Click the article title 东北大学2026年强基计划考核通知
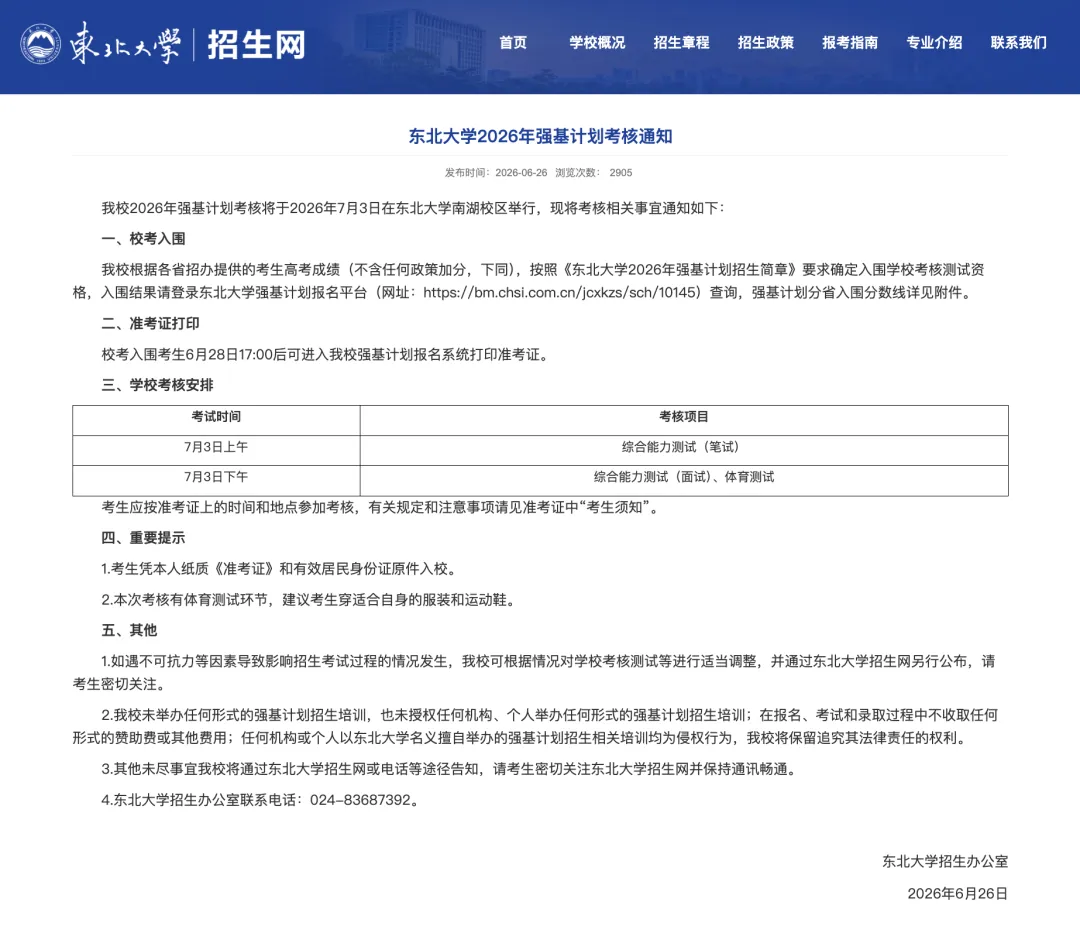The width and height of the screenshot is (1080, 926). (541, 136)
